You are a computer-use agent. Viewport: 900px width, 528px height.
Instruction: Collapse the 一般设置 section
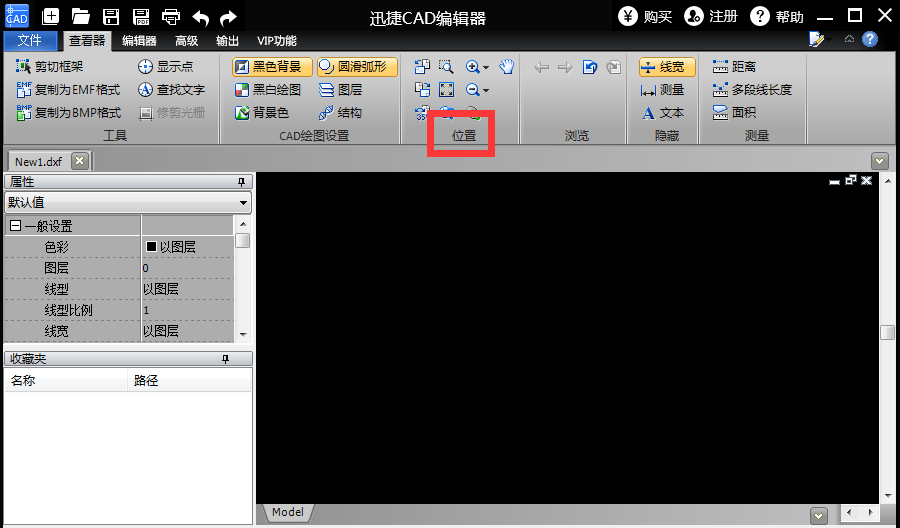[15, 226]
